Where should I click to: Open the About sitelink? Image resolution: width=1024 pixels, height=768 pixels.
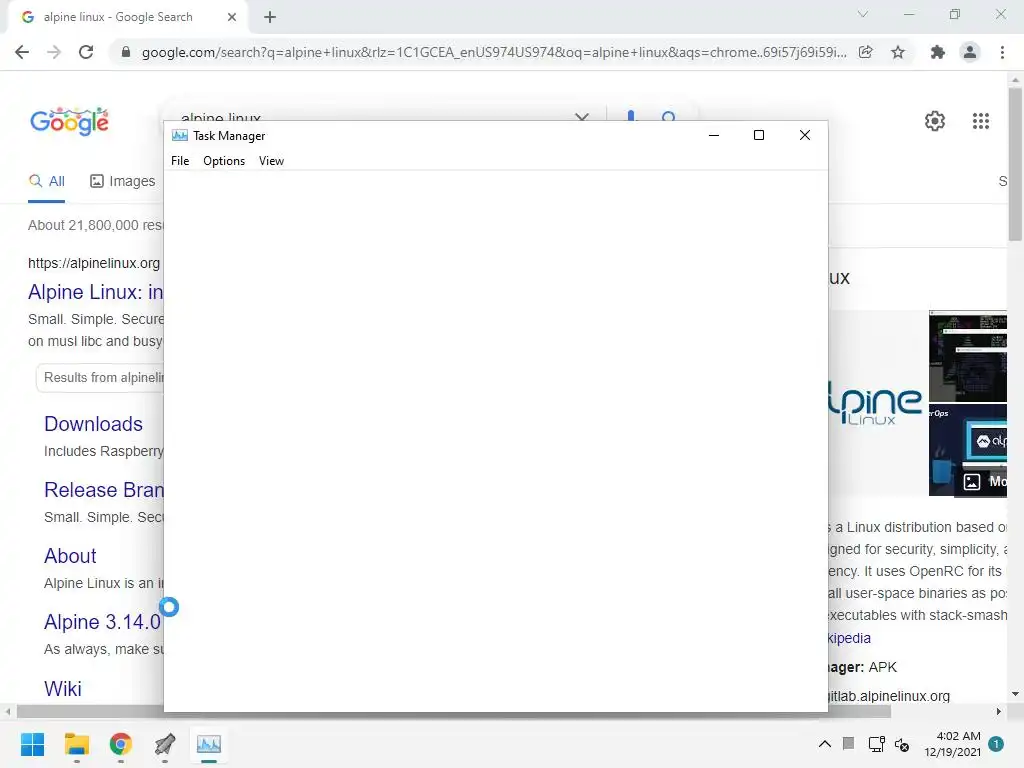tap(70, 556)
